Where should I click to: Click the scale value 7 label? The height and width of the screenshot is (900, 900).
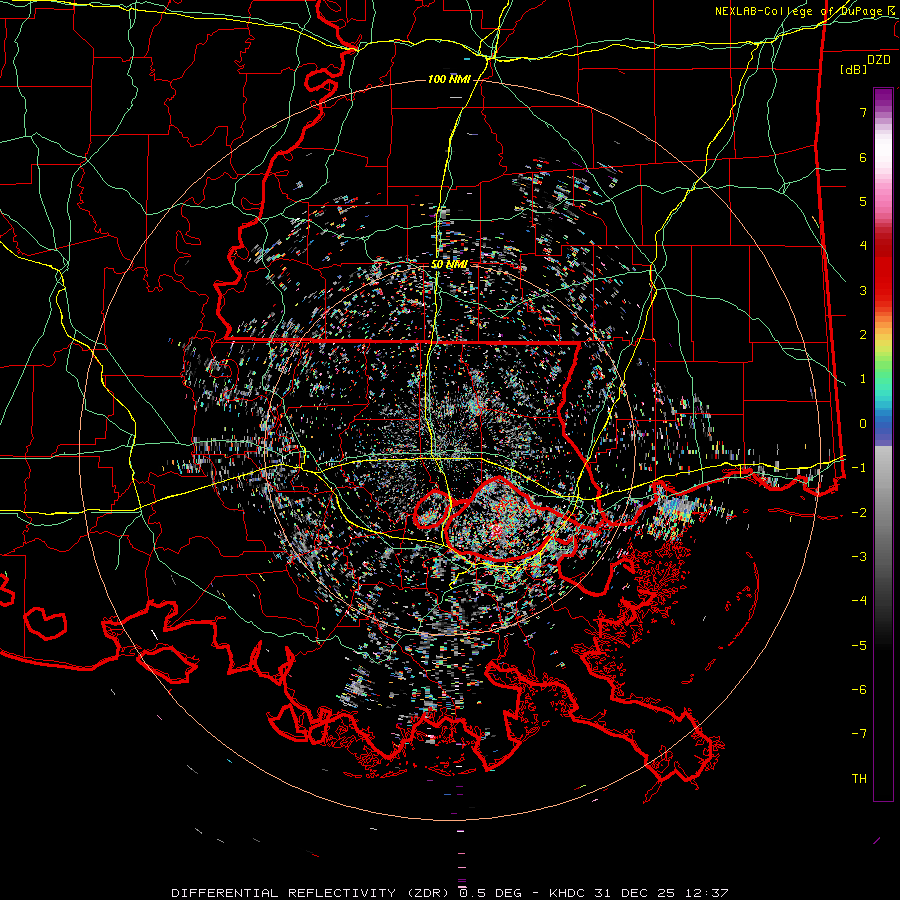[x=863, y=112]
